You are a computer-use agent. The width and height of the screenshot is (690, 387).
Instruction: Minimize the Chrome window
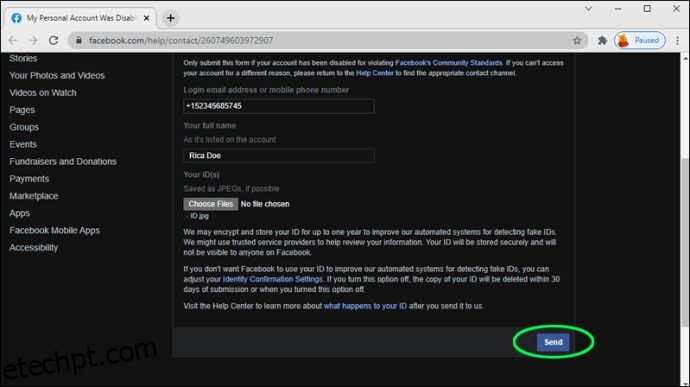618,8
